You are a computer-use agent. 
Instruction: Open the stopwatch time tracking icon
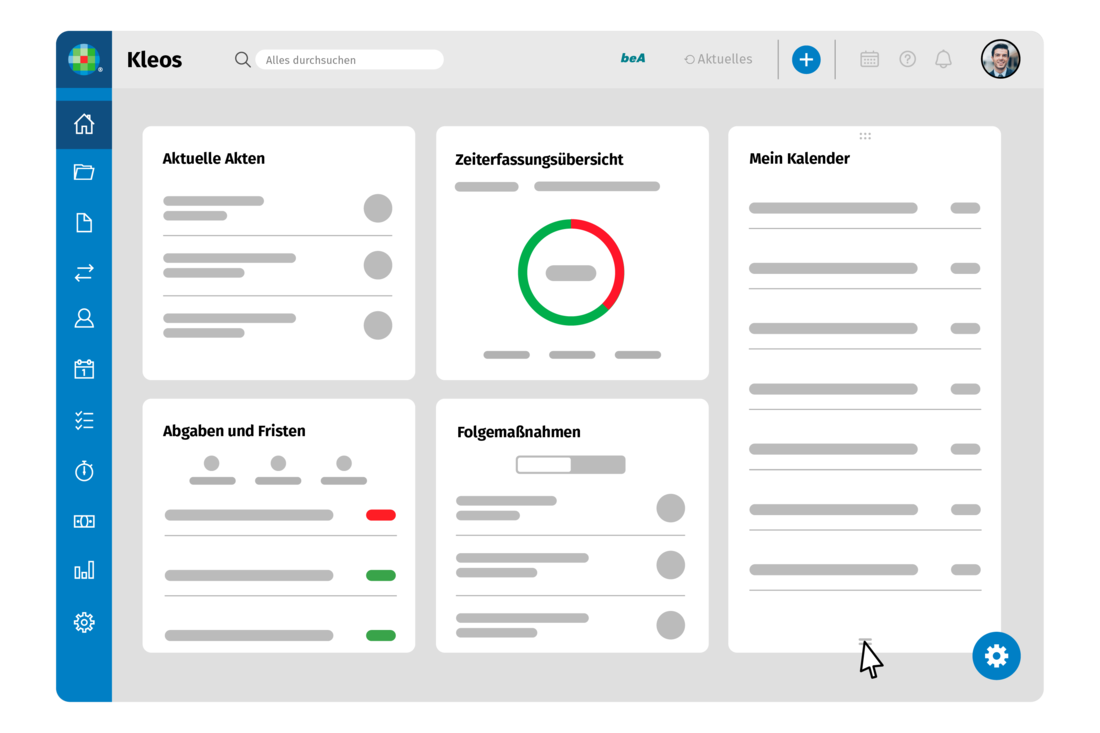tap(84, 470)
